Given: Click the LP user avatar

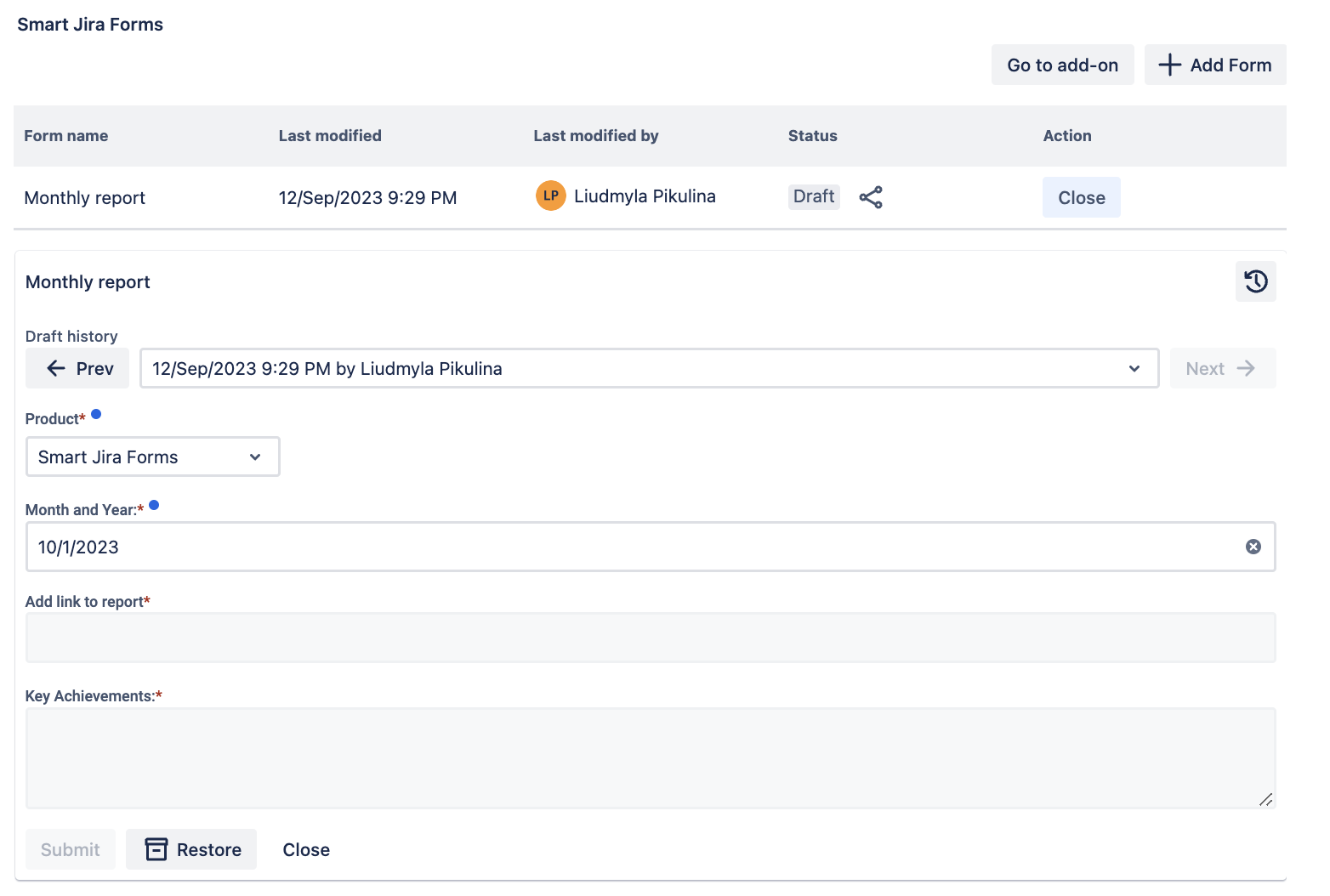Looking at the screenshot, I should [550, 196].
